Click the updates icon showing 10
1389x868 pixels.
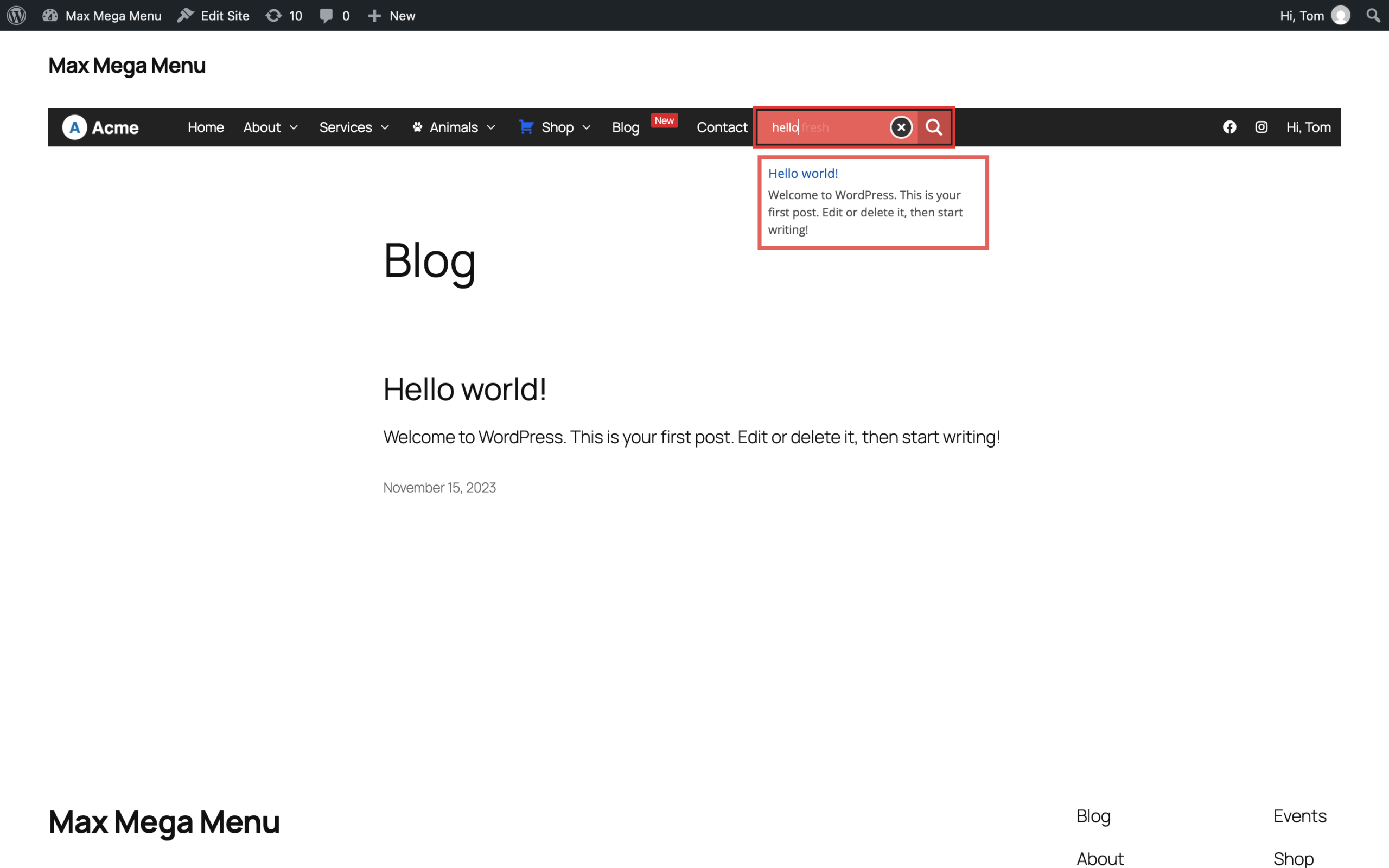[x=284, y=16]
